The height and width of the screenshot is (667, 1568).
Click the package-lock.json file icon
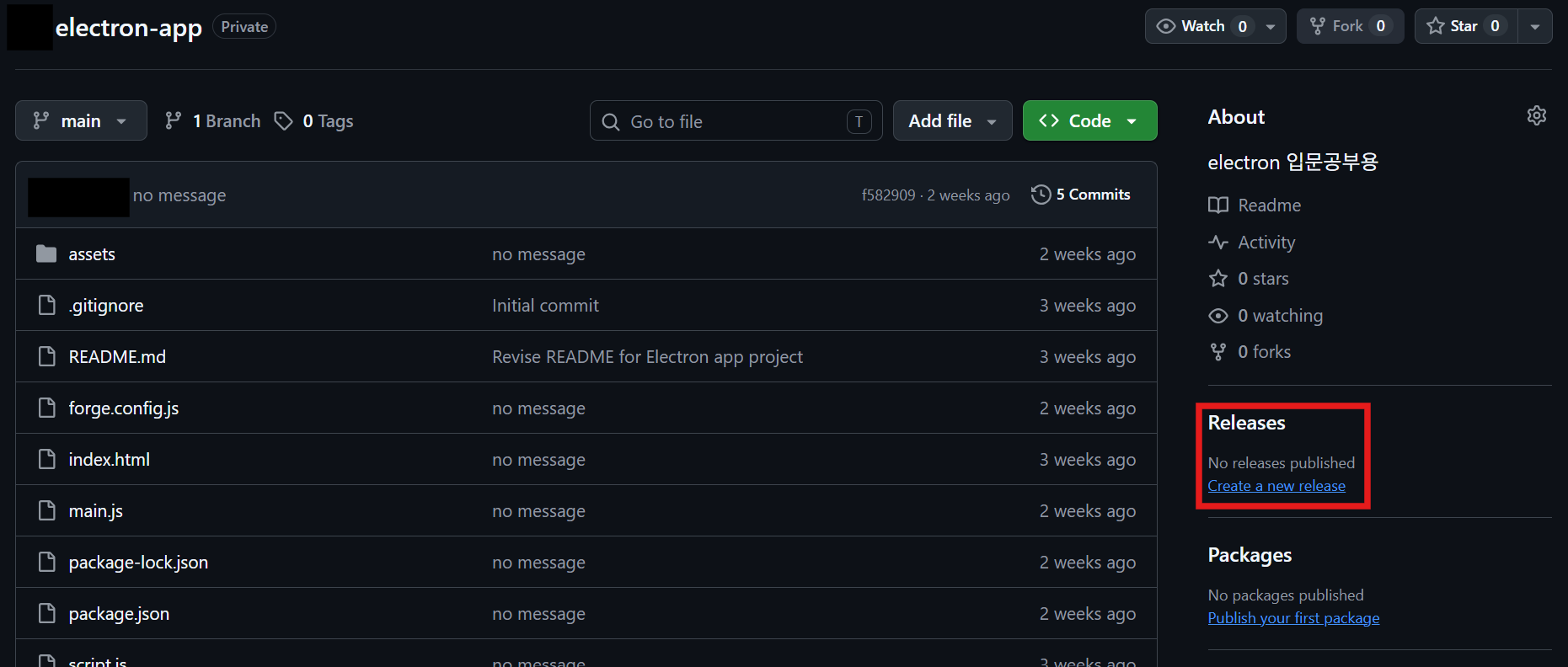tap(47, 562)
